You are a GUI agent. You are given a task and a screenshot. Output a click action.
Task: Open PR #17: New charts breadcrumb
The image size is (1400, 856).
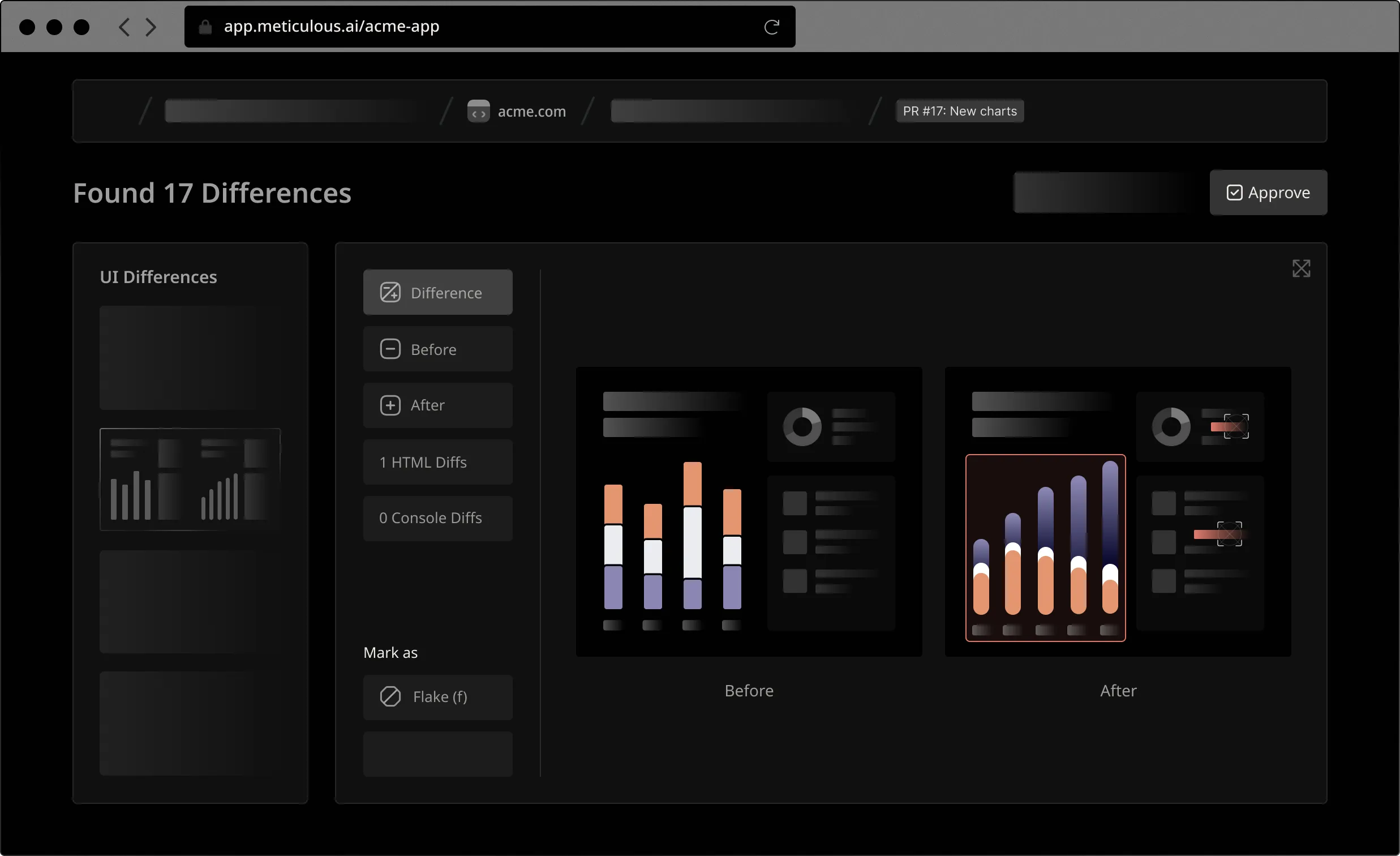tap(959, 112)
